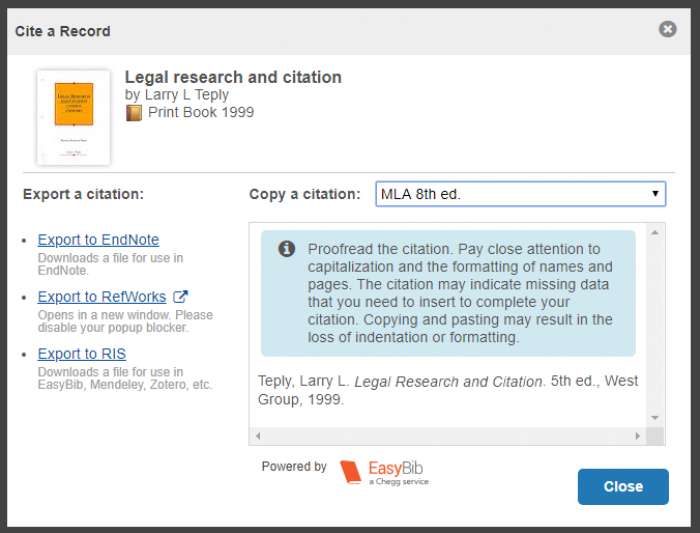The width and height of the screenshot is (700, 533).
Task: Close the Cite a Record dialog with X icon
Action: pos(668,30)
